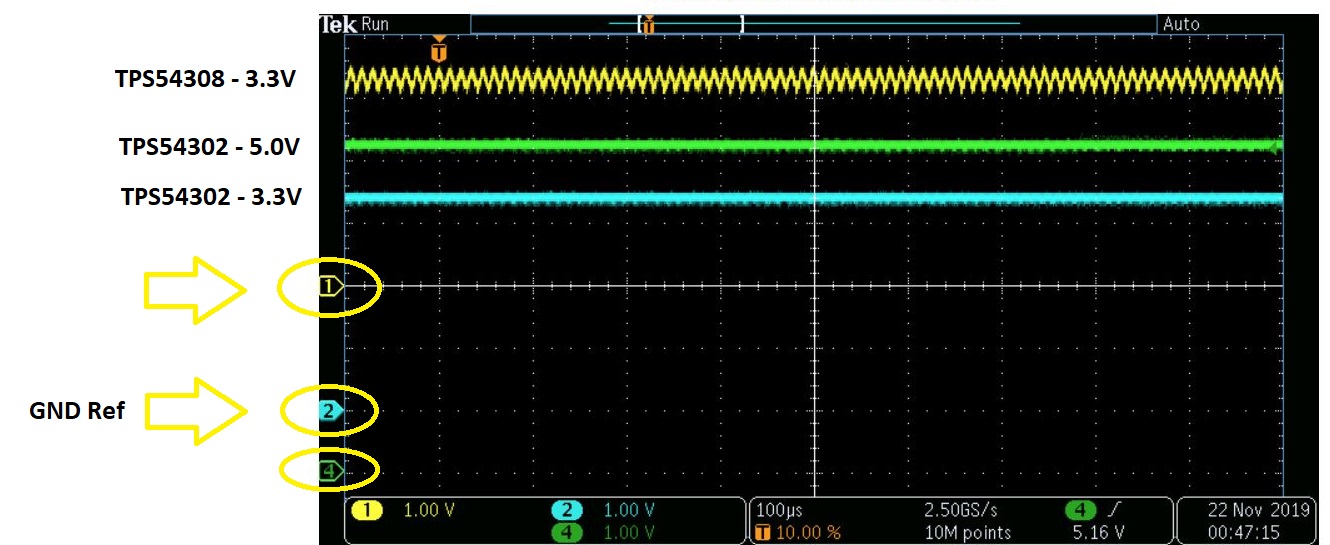Click the 00:47:15 time readout
1330x545 pixels.
(x=1244, y=532)
